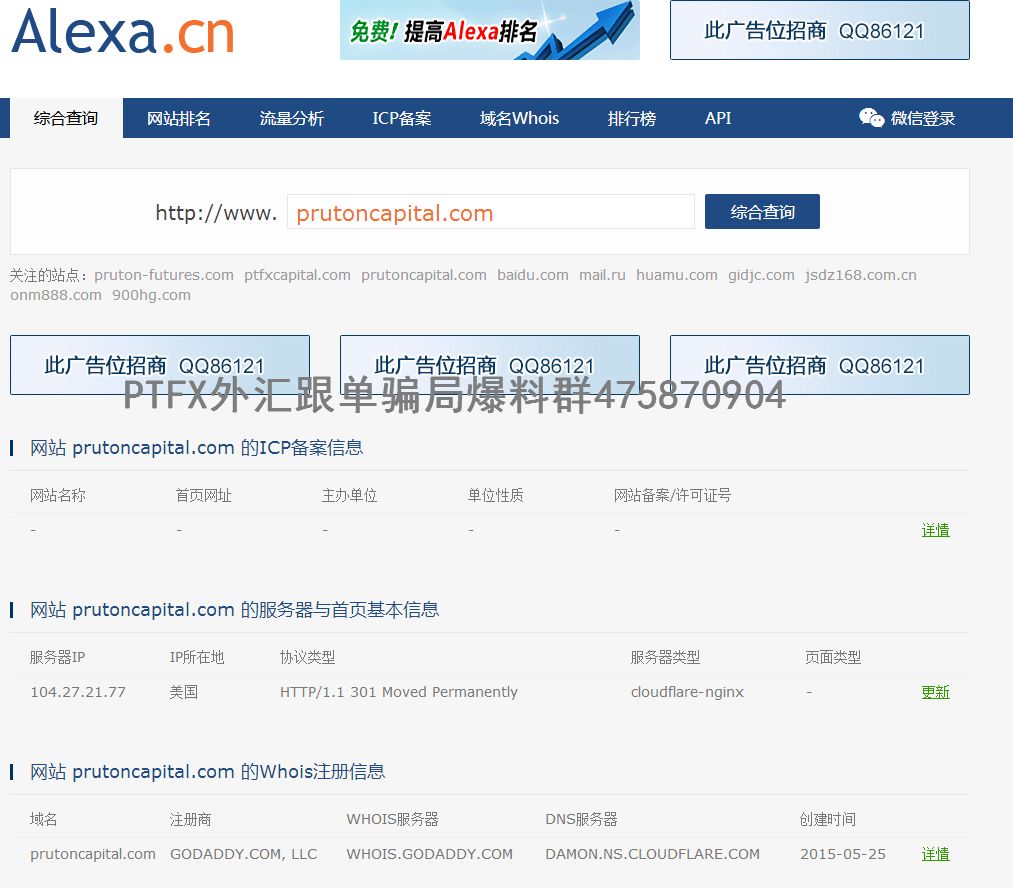This screenshot has height=888, width=1013.
Task: Click the DNS服务器 column header
Action: 581,820
